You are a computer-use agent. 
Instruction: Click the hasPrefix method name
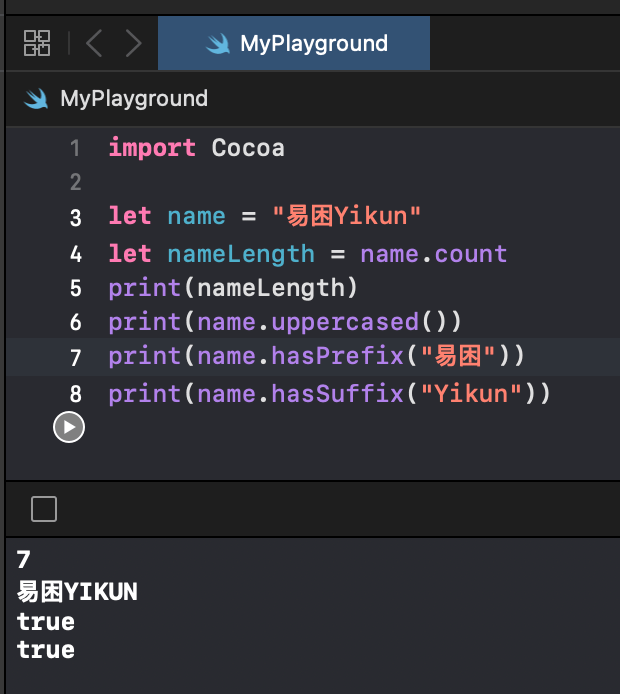337,356
